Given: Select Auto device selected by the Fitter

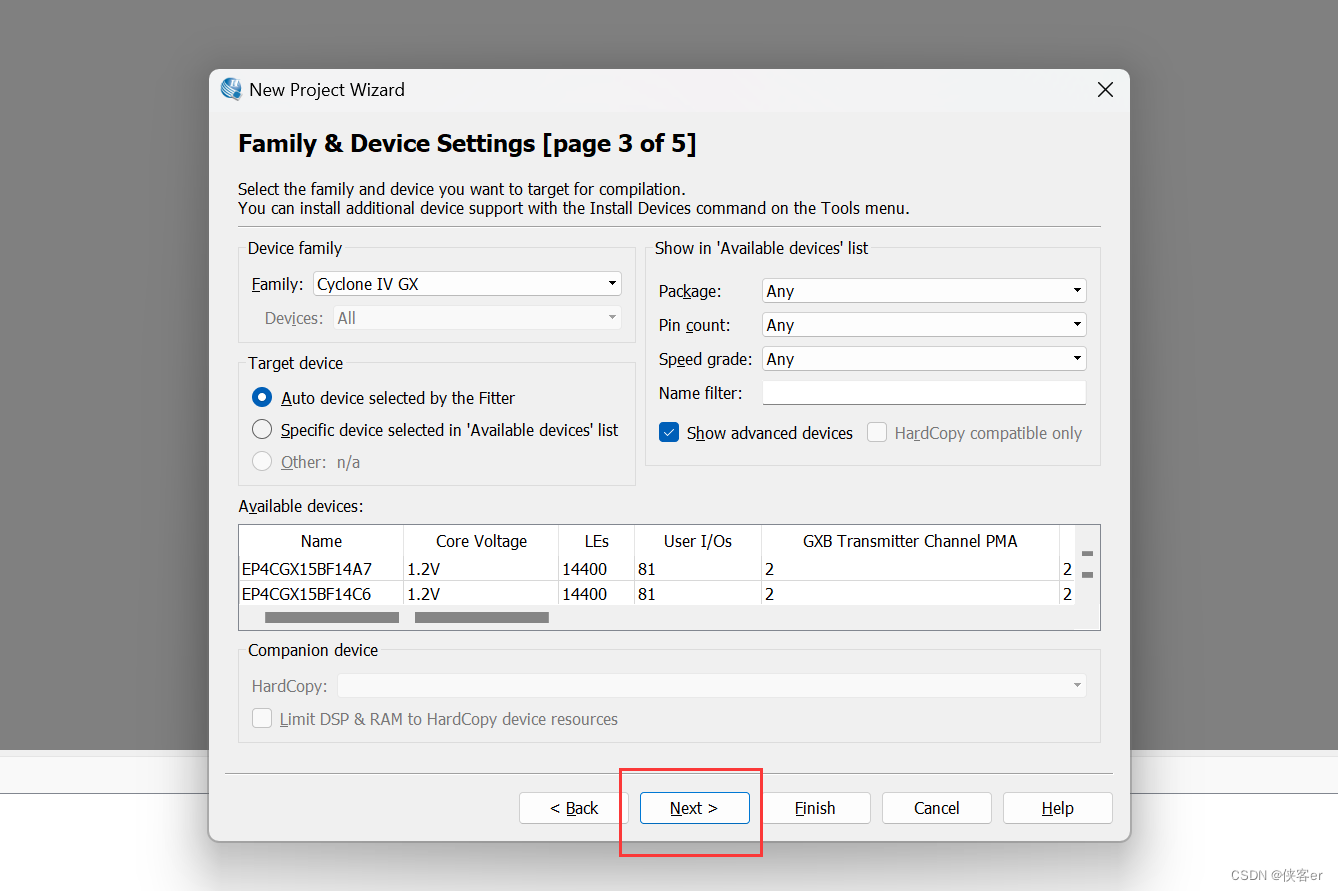Looking at the screenshot, I should click(x=262, y=398).
